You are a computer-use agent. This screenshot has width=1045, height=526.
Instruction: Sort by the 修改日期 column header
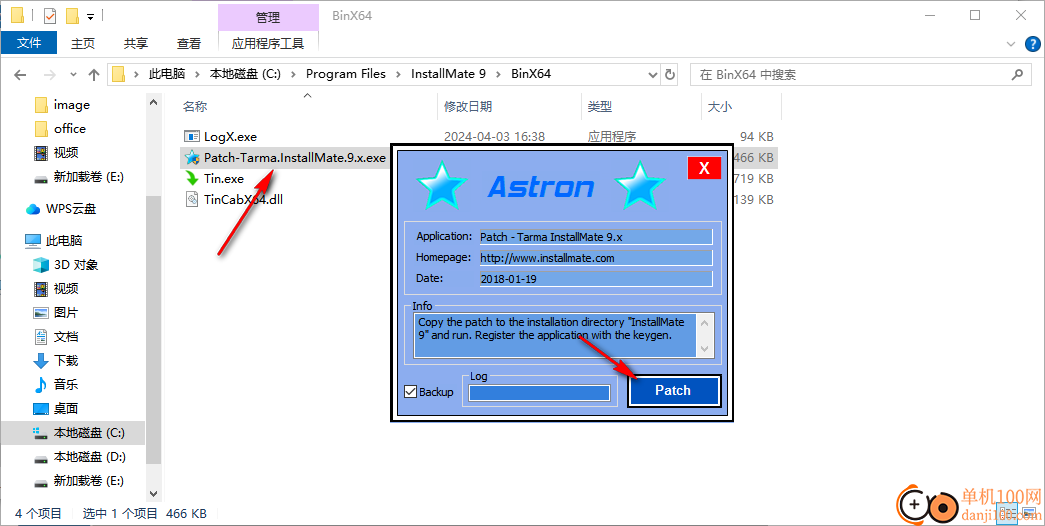click(x=468, y=107)
